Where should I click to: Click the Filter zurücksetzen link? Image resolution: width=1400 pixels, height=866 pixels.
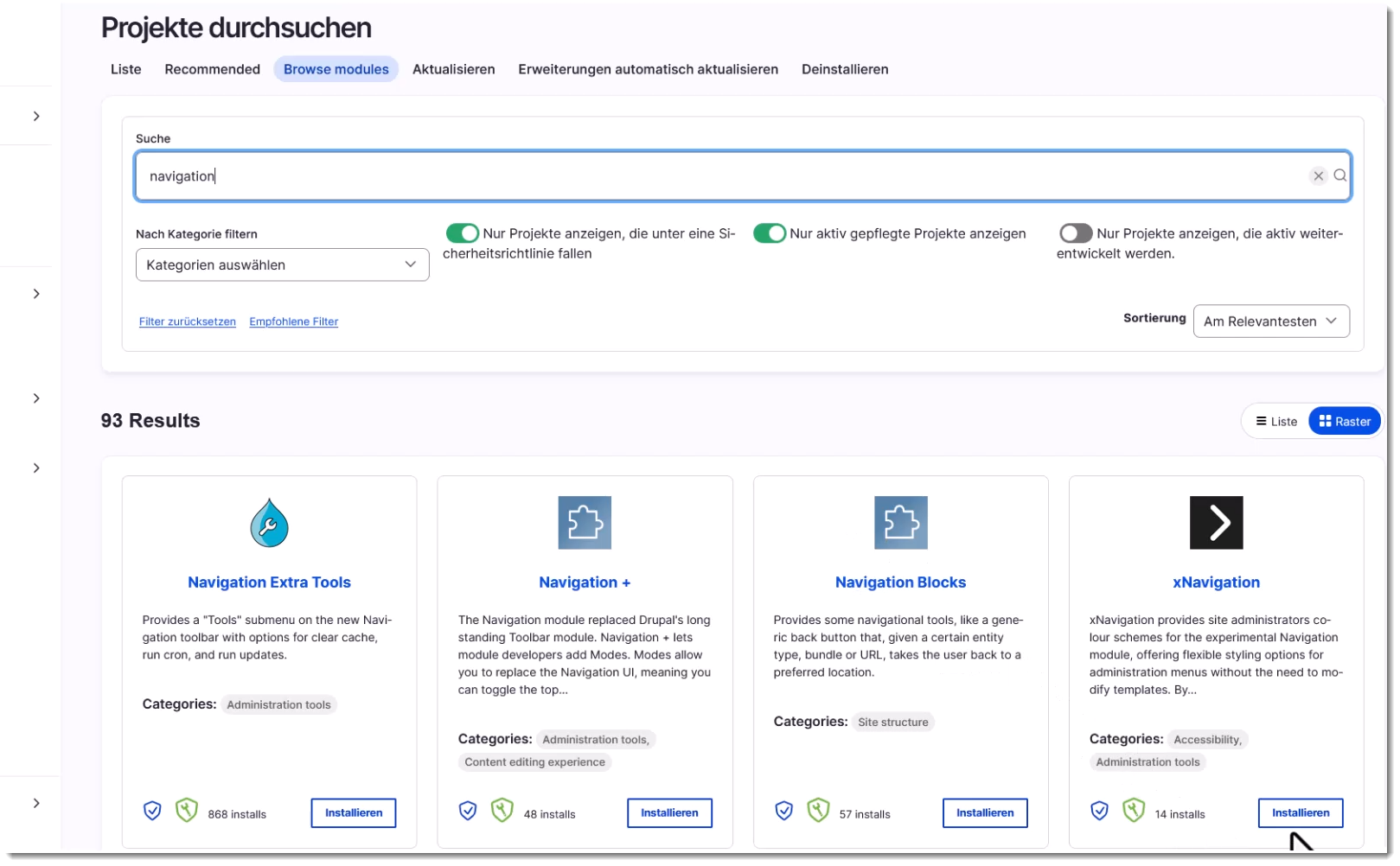(187, 322)
